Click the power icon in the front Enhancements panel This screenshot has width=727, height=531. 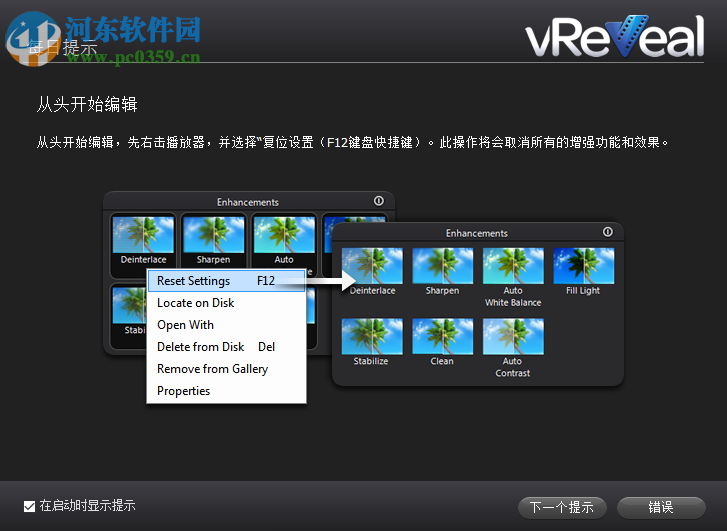coord(607,232)
